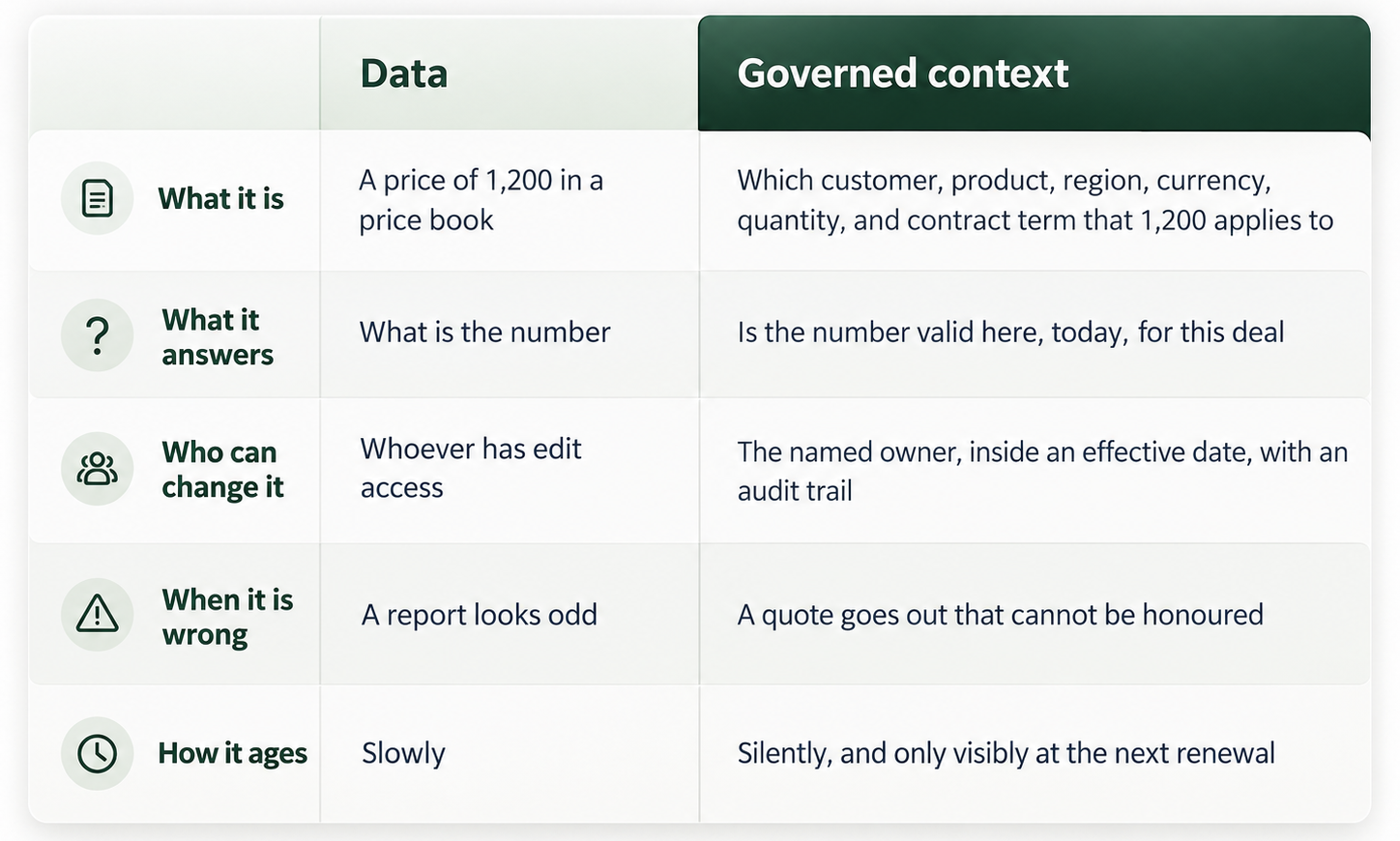Click the What it is row label
Screen dimensions: 1400x841
click(220, 198)
